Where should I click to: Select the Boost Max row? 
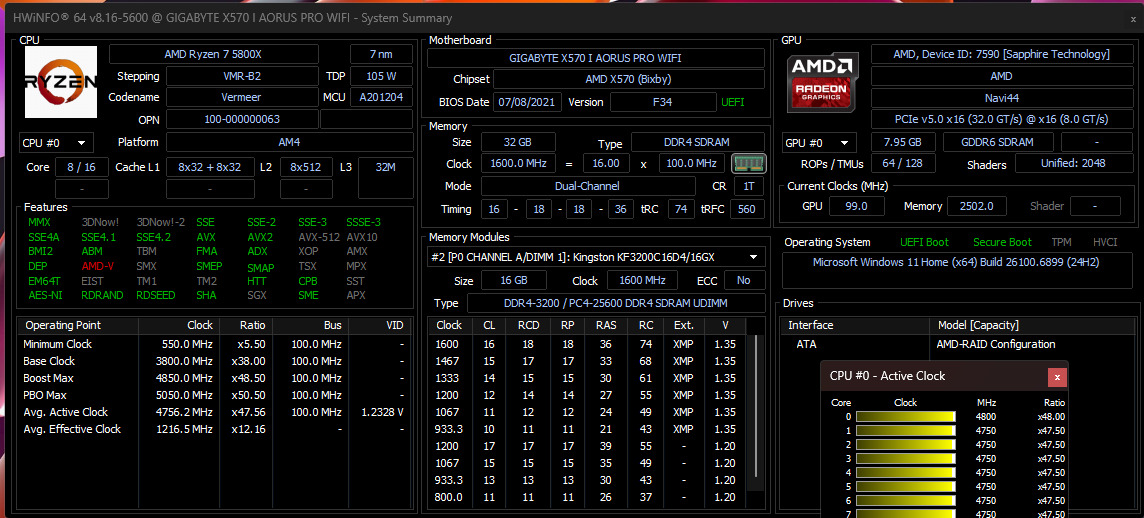pos(214,378)
